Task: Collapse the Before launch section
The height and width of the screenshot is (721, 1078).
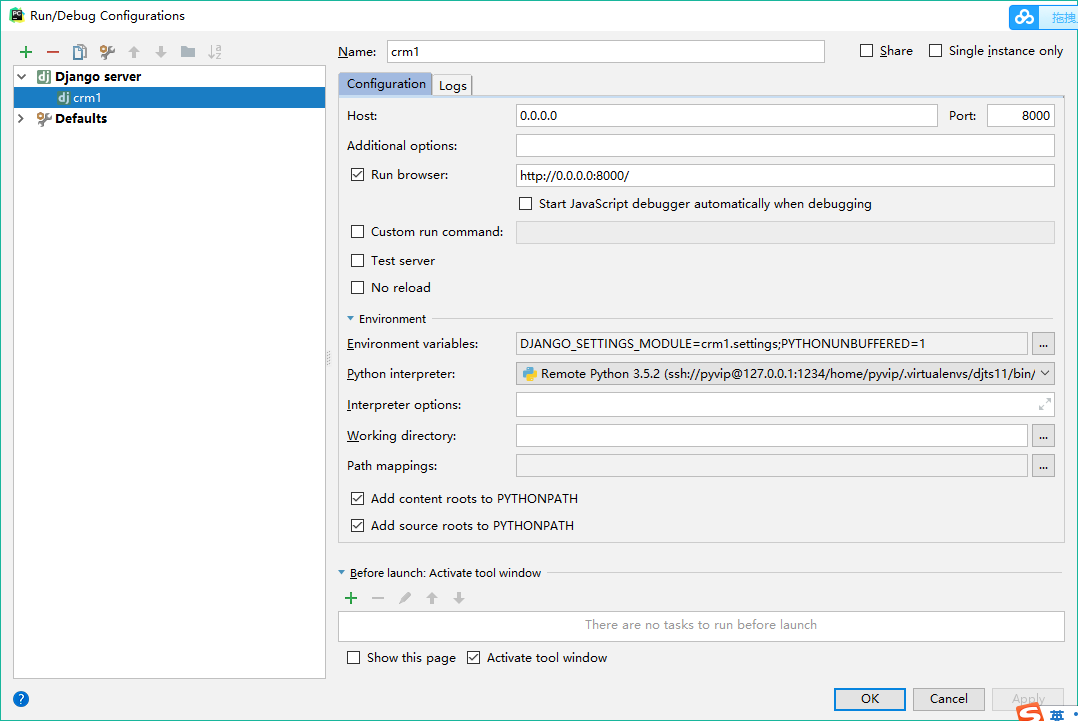Action: (x=342, y=573)
